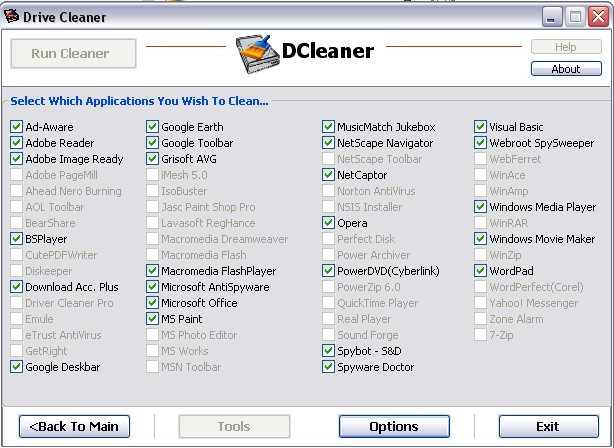Toggle MS Paint checkbox
This screenshot has height=448, width=614.
(x=152, y=318)
